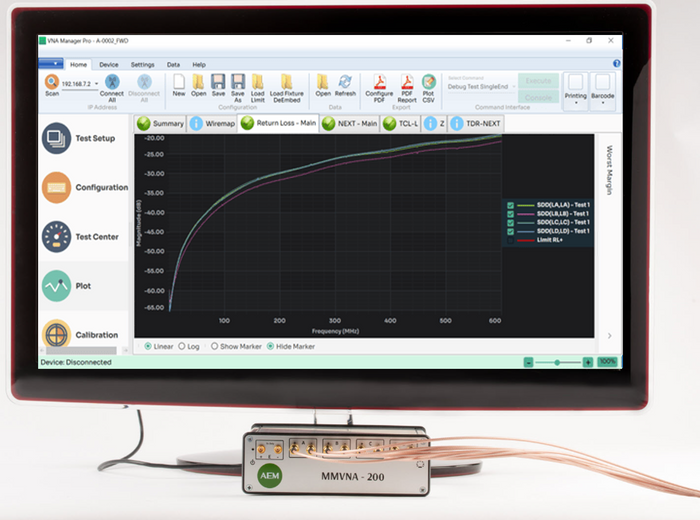Click the Connect All icon

tap(112, 82)
